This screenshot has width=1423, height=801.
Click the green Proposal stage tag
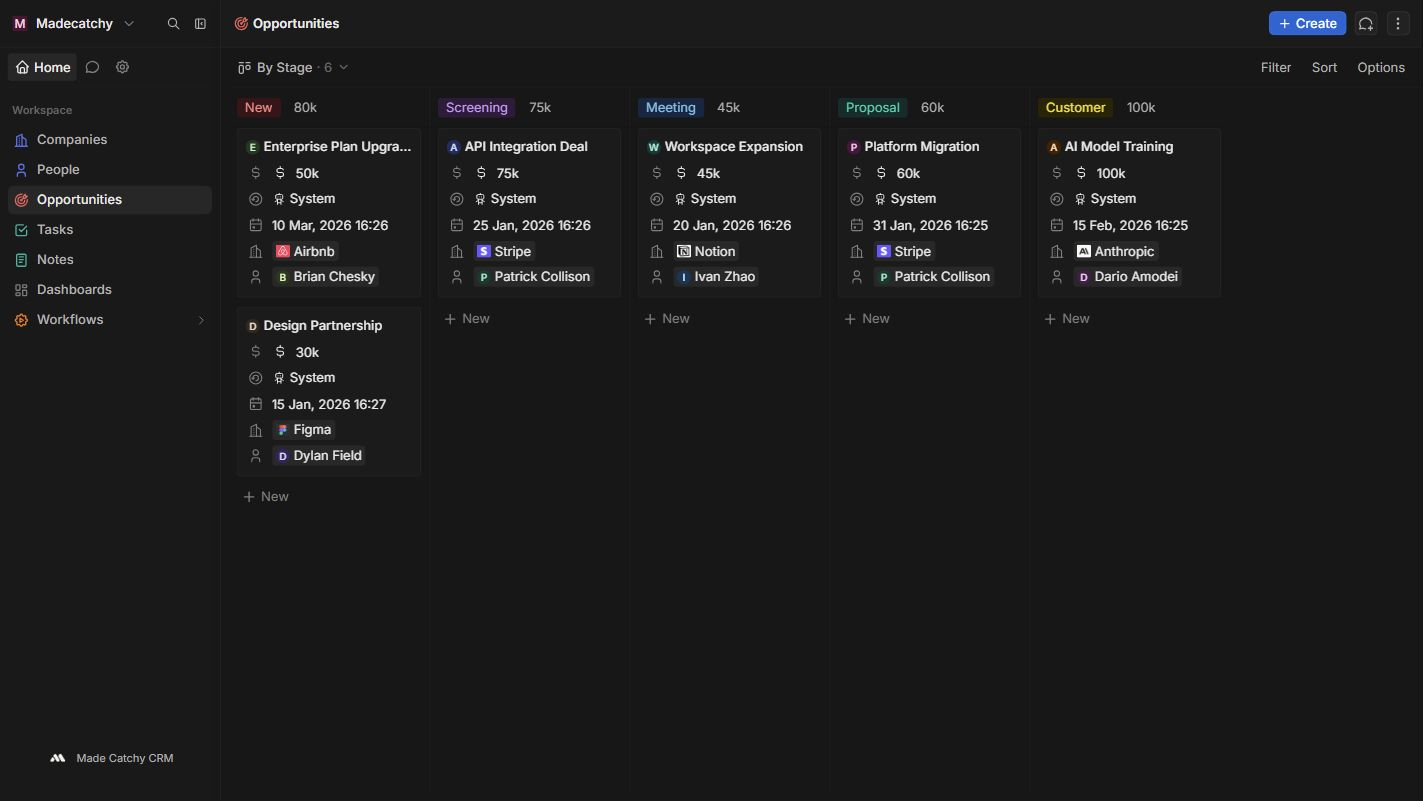(x=872, y=107)
